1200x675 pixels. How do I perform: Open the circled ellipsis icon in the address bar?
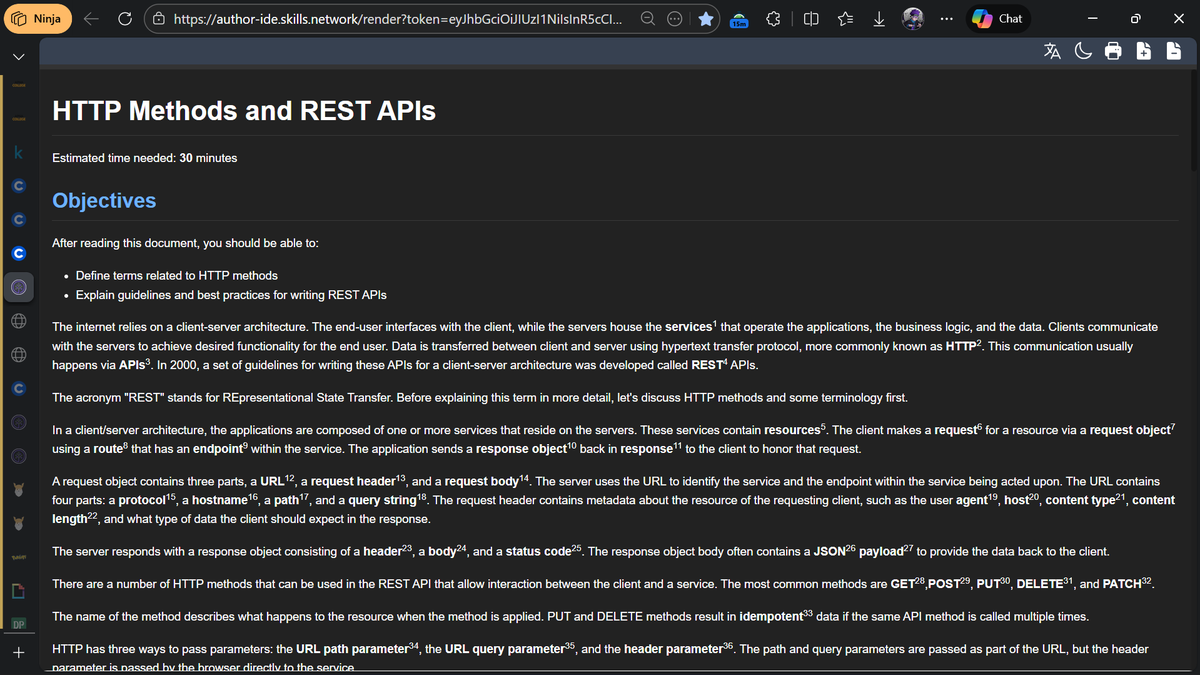tap(675, 19)
